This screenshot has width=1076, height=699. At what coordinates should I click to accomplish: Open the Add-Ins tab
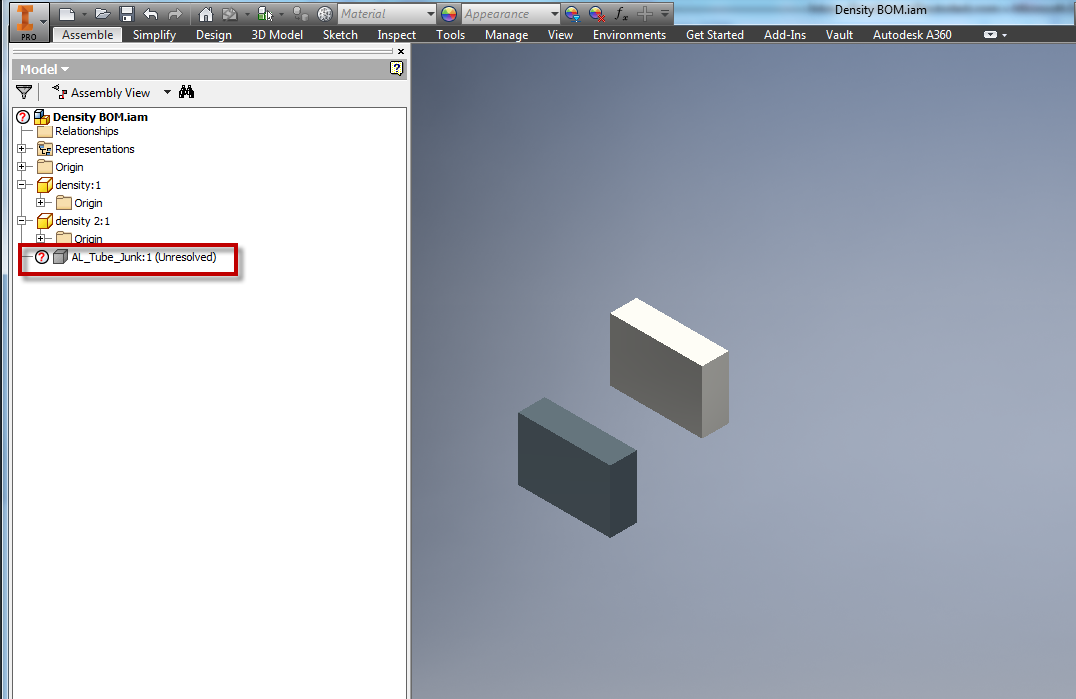784,34
